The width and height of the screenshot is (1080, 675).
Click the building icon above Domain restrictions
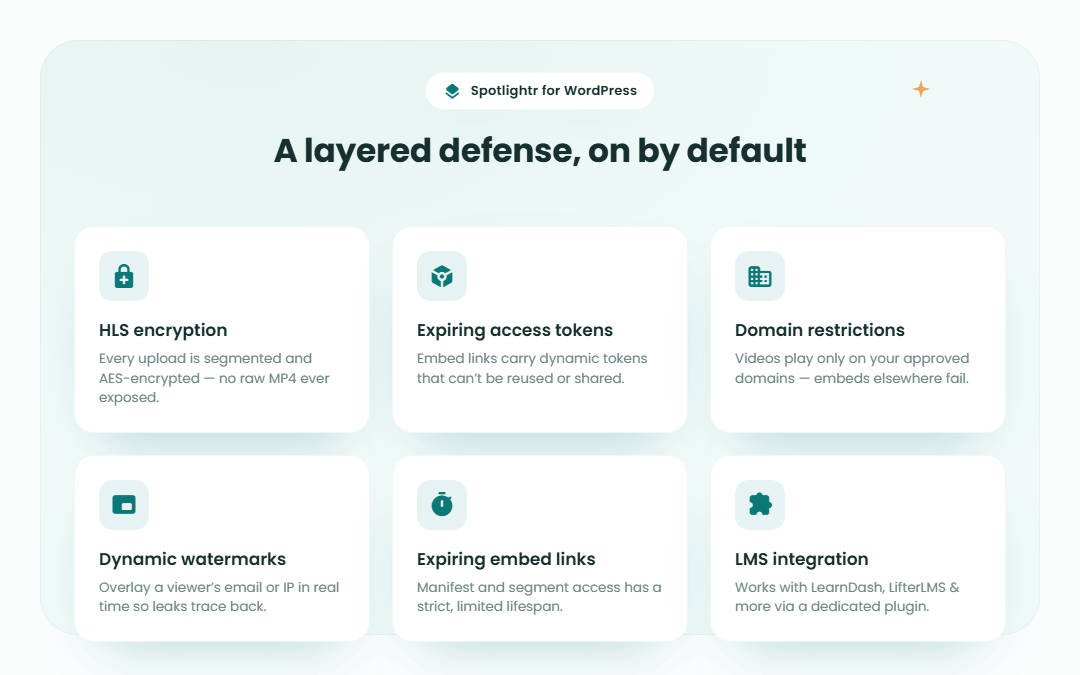coord(760,276)
